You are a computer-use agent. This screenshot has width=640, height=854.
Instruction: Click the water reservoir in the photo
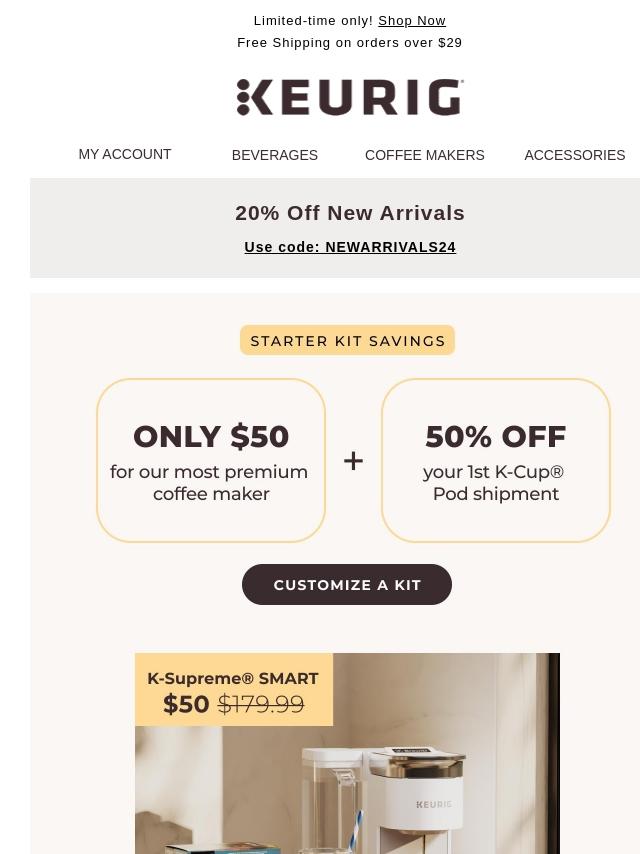coord(333,801)
